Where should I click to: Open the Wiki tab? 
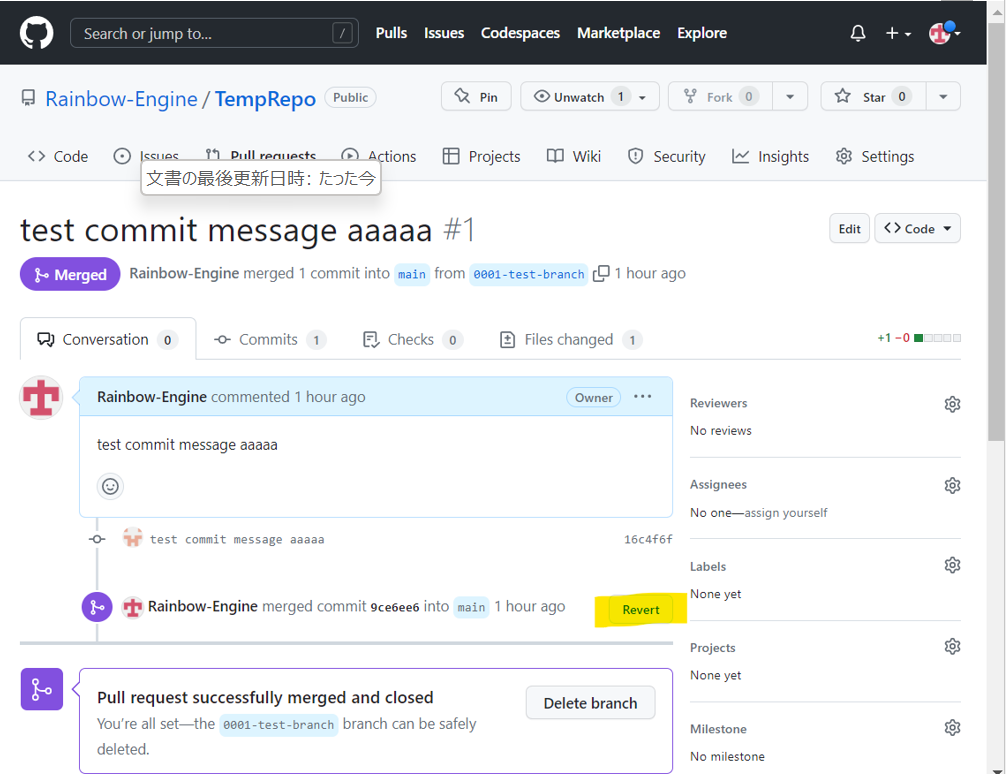[x=574, y=157]
